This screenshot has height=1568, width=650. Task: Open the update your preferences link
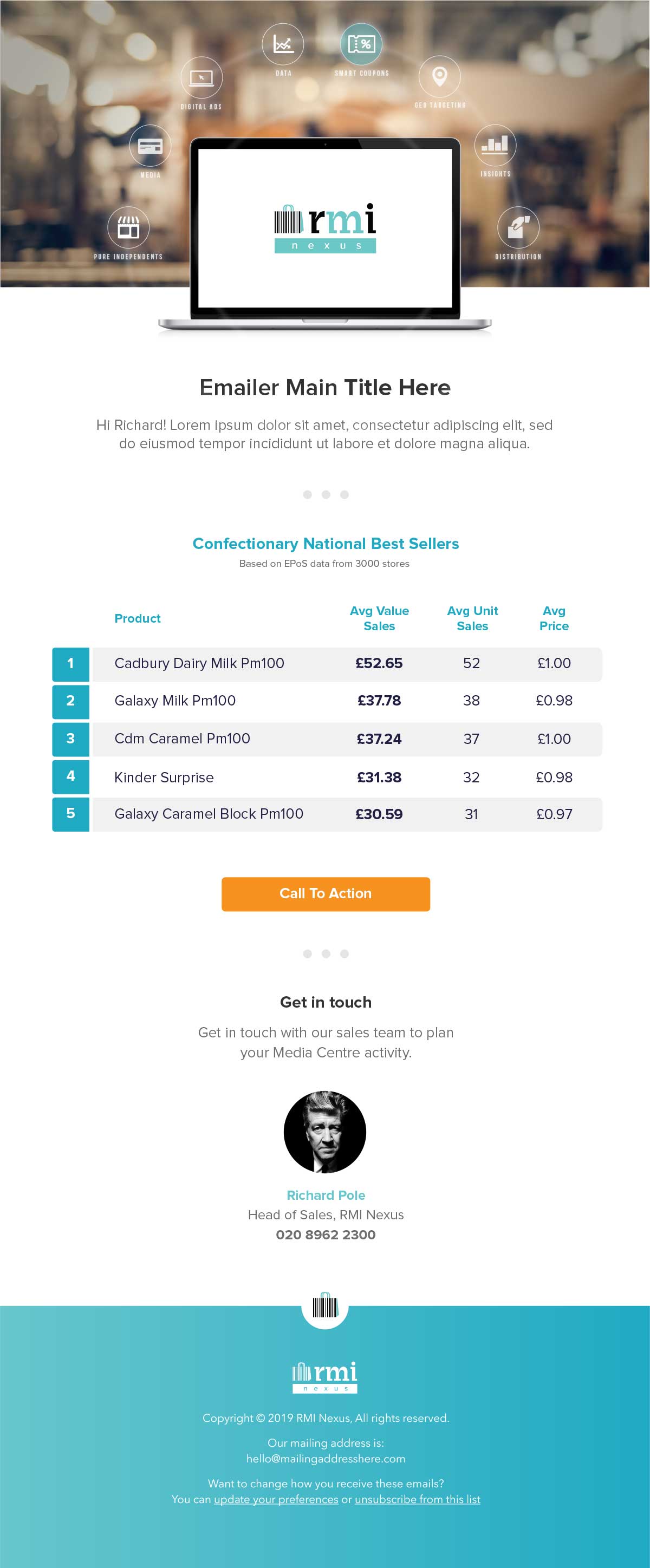coord(276,1499)
